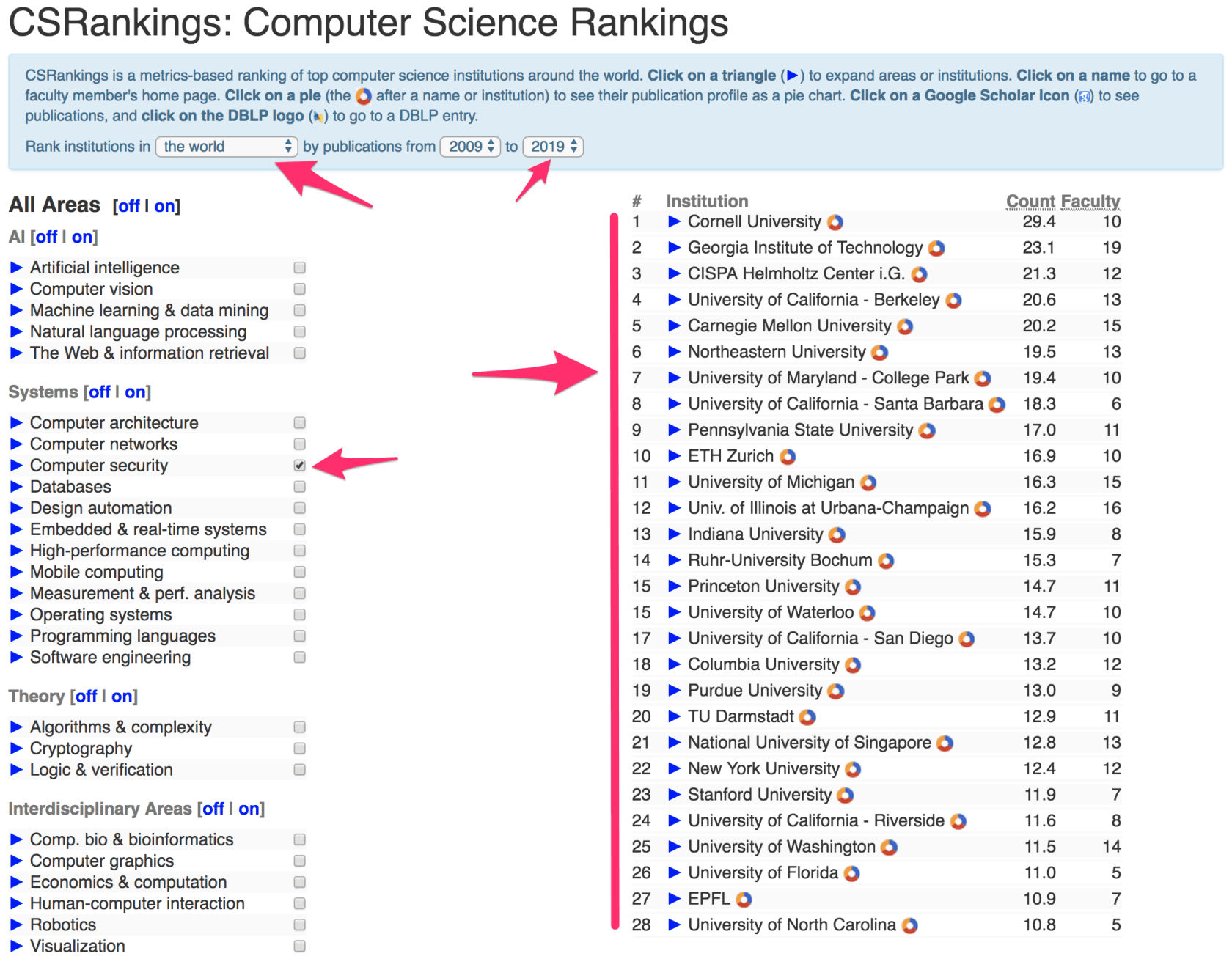The image size is (1232, 959).
Task: Click ETH Zurich pie chart icon
Action: 788,457
